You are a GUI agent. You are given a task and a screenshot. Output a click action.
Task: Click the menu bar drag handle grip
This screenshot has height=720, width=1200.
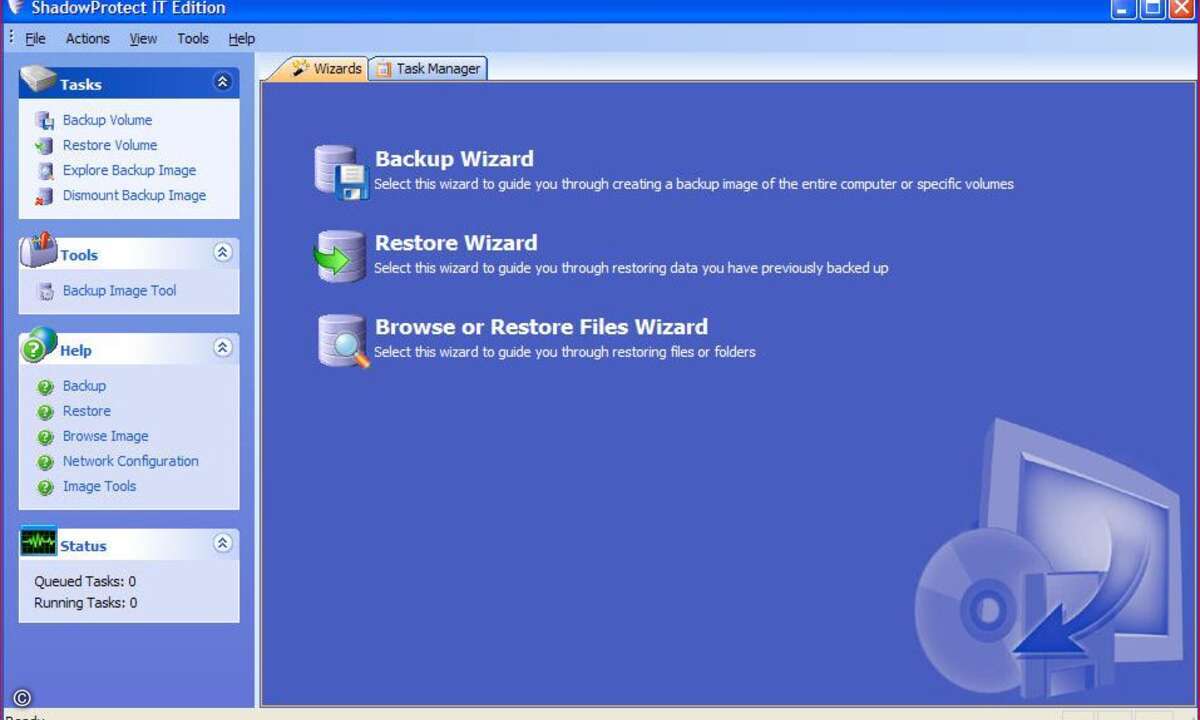pyautogui.click(x=11, y=37)
